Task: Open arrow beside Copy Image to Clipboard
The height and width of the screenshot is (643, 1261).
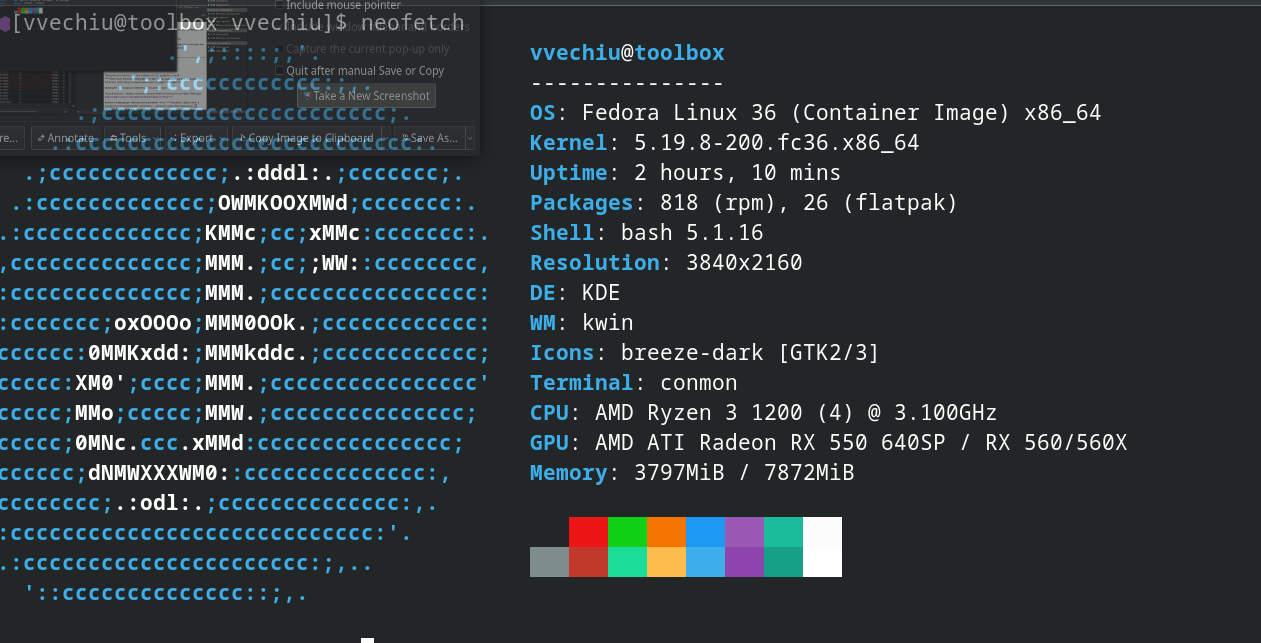Action: coord(384,138)
